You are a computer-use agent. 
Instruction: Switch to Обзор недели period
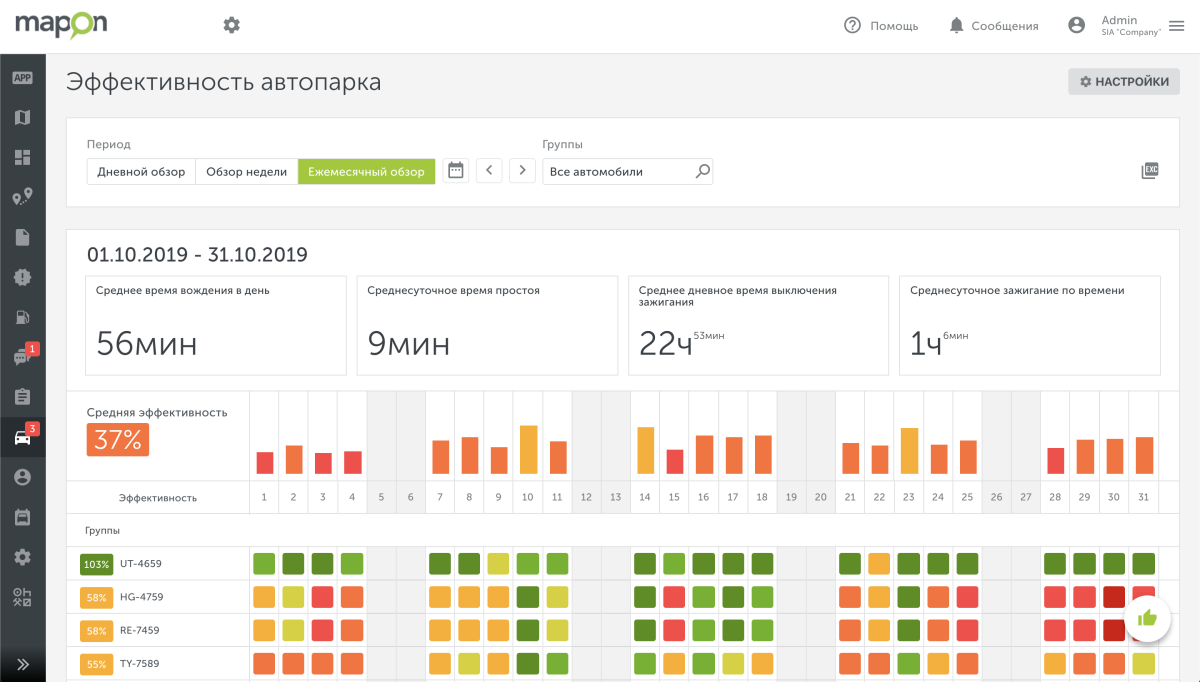[246, 171]
